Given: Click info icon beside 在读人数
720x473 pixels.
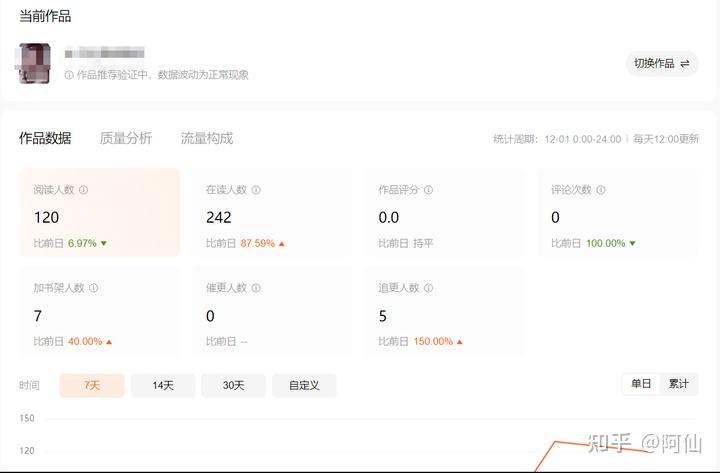Looking at the screenshot, I should click(256, 190).
